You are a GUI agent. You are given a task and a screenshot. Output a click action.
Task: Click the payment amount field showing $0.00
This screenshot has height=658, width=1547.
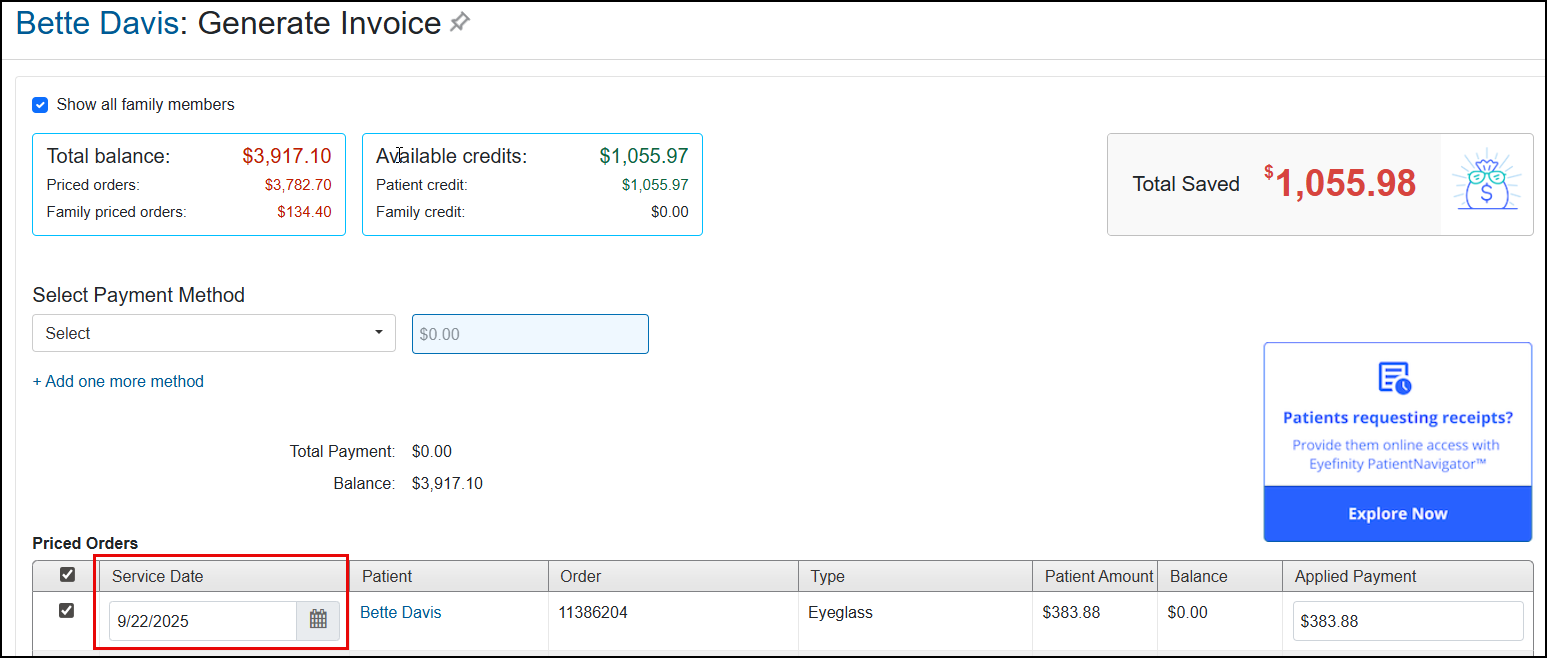point(530,334)
